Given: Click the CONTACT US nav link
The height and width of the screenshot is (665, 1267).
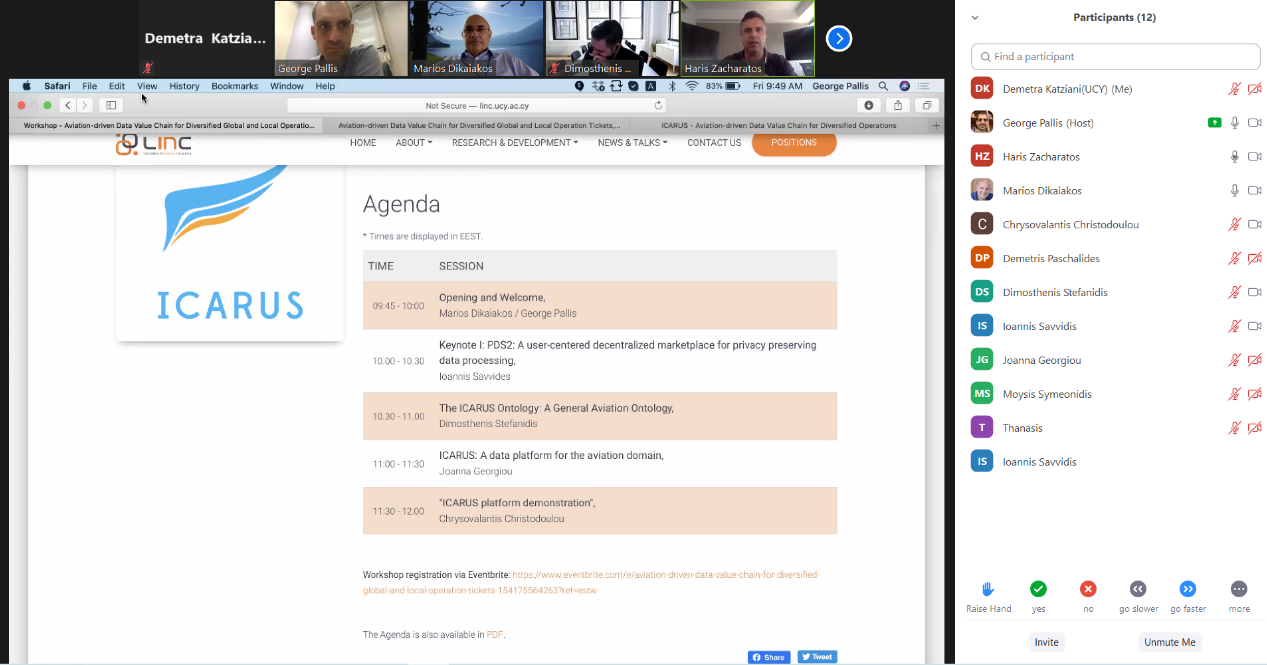Looking at the screenshot, I should [714, 143].
